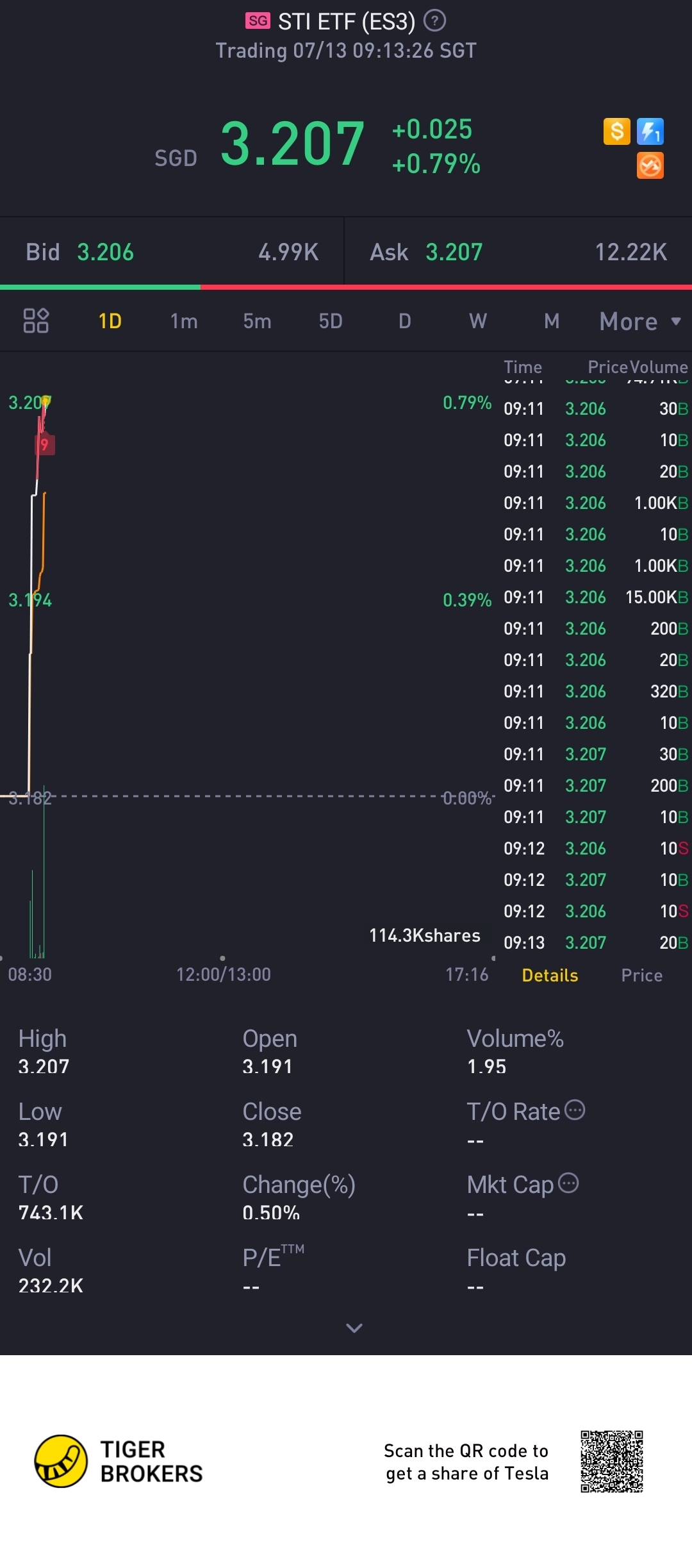
Task: Select the W weekly chart tab
Action: (x=478, y=321)
